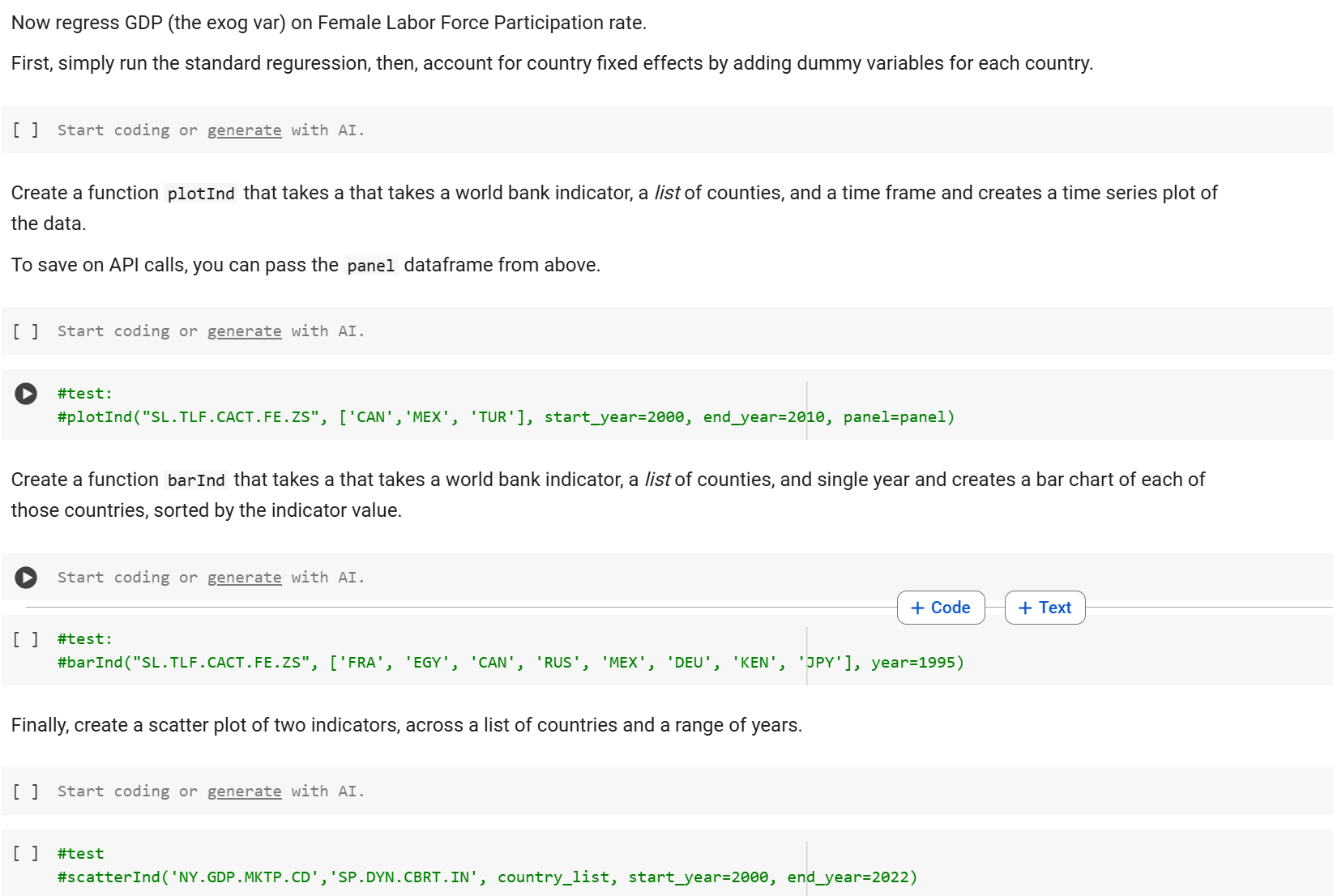Place cursor in the #scatterInd('NY.GDP.MKTP.CD' code line
The image size is (1333, 896).
487,877
